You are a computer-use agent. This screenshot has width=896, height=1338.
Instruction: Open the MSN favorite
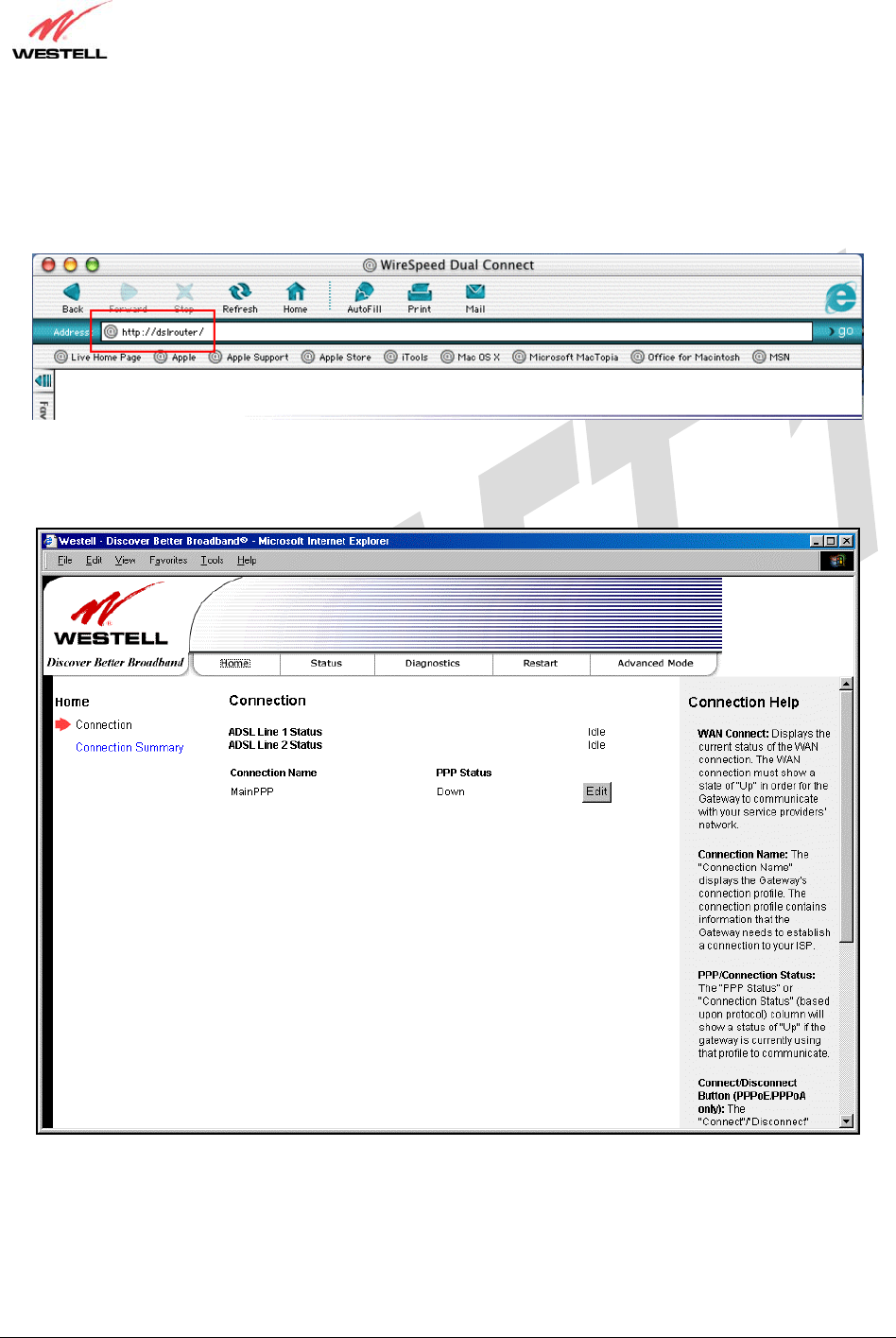click(x=771, y=357)
